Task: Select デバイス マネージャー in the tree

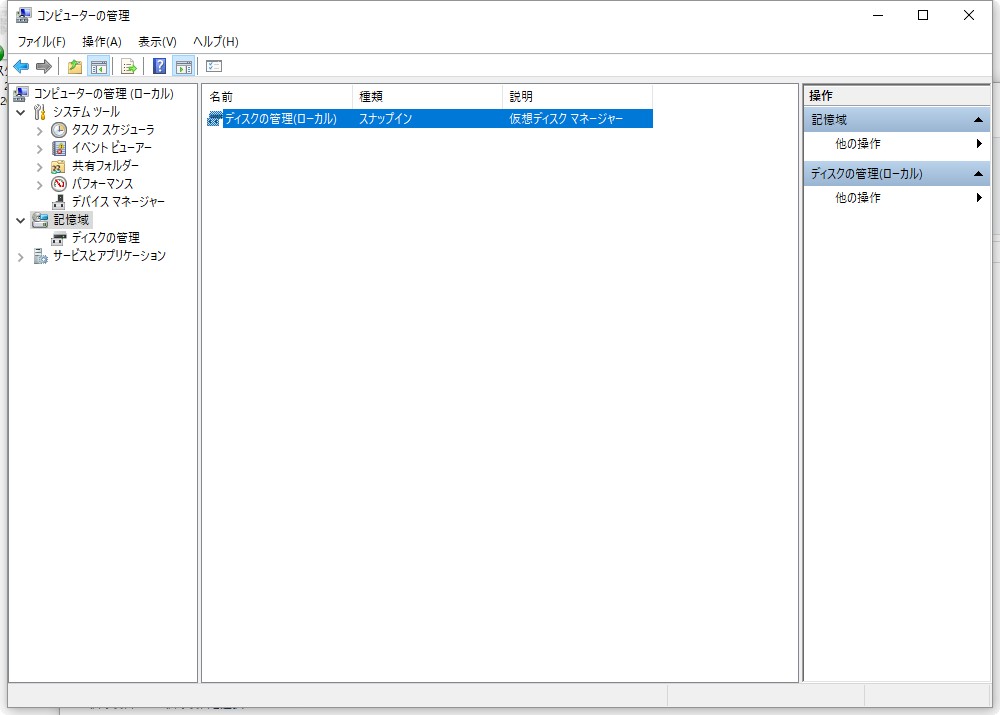Action: coord(118,202)
